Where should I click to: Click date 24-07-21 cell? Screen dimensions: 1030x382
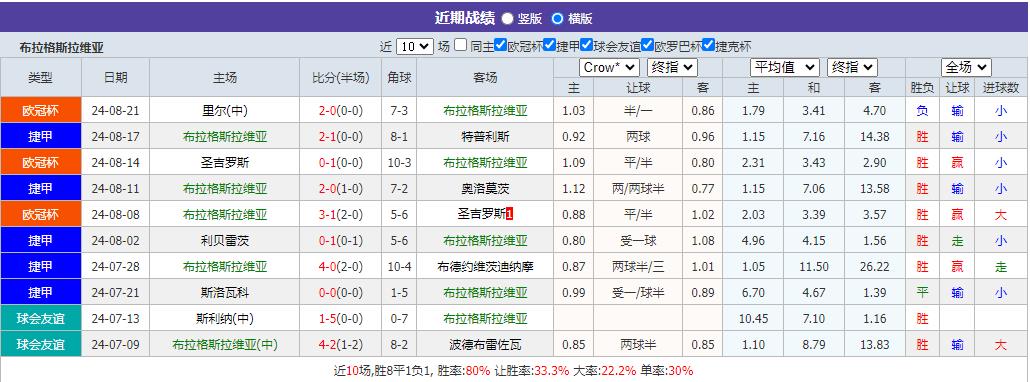[x=116, y=293]
